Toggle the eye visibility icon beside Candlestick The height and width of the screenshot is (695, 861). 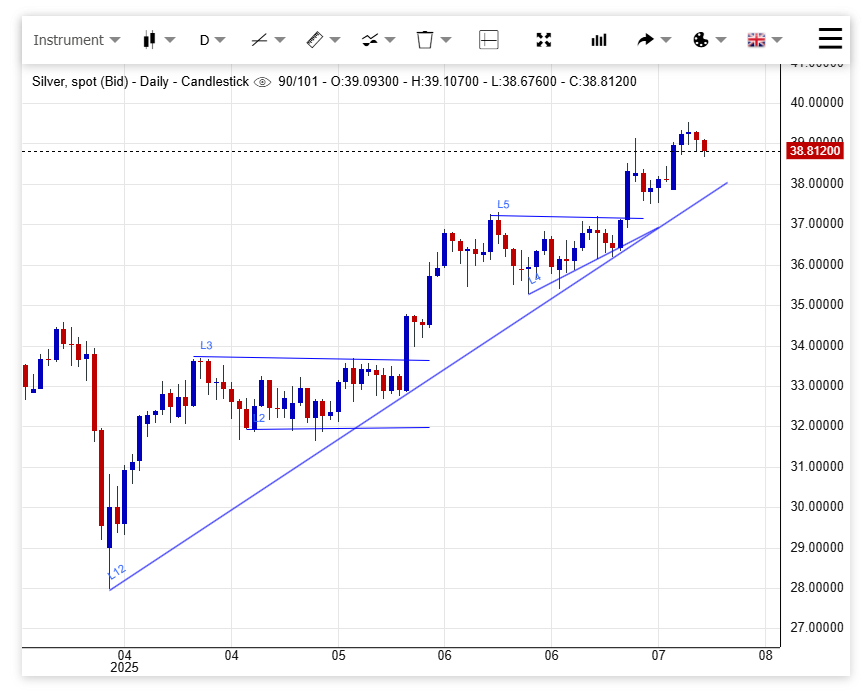click(263, 82)
